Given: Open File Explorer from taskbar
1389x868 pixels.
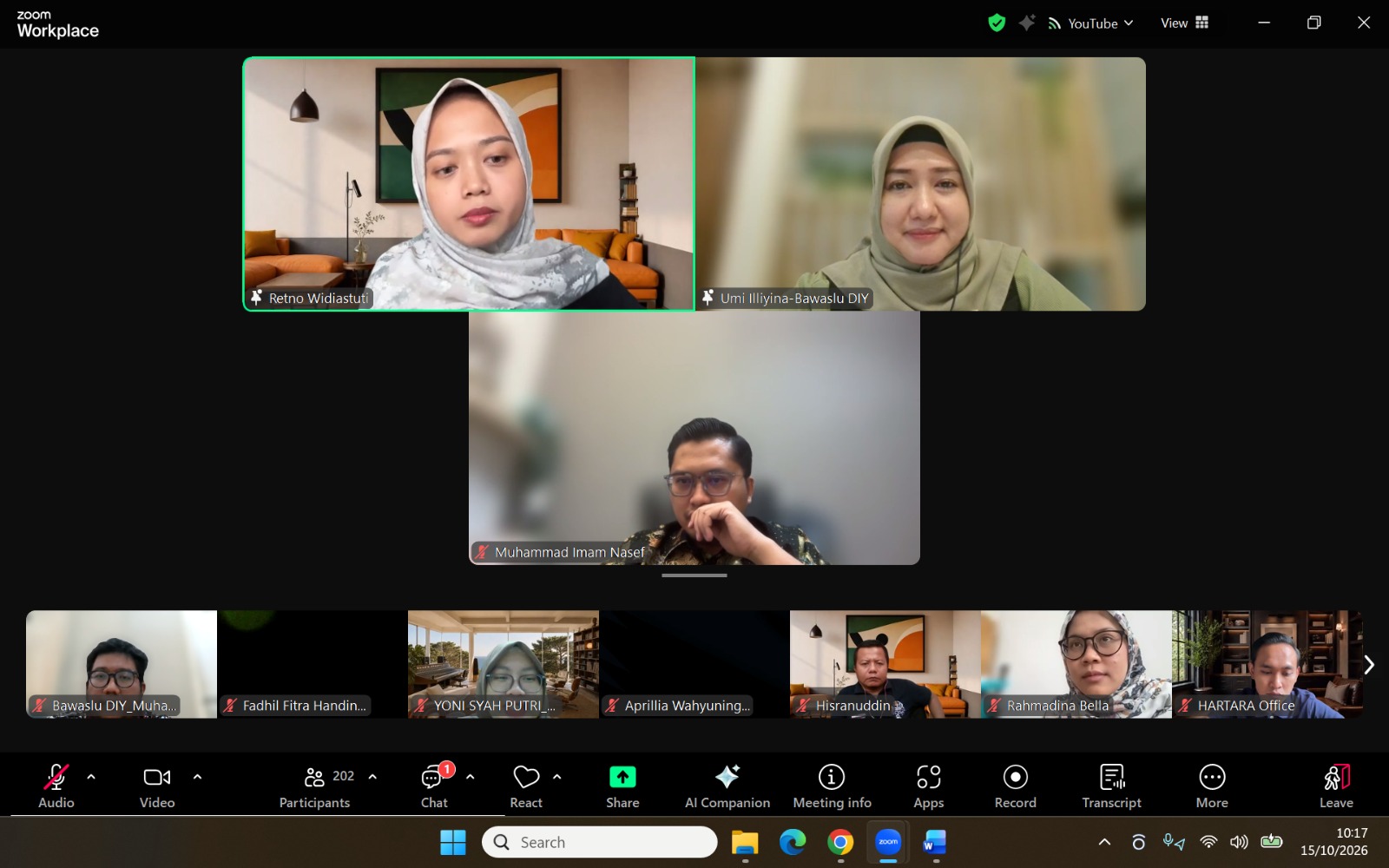Looking at the screenshot, I should pyautogui.click(x=745, y=842).
